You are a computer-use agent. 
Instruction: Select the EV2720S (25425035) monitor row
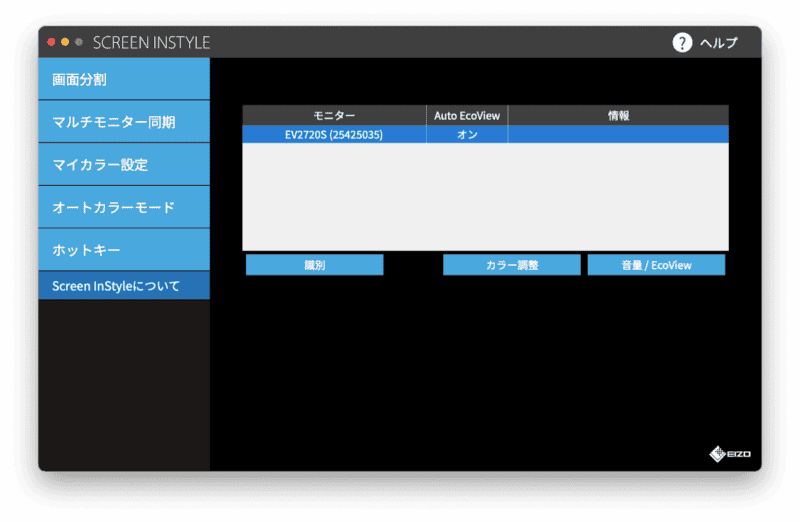pyautogui.click(x=485, y=134)
